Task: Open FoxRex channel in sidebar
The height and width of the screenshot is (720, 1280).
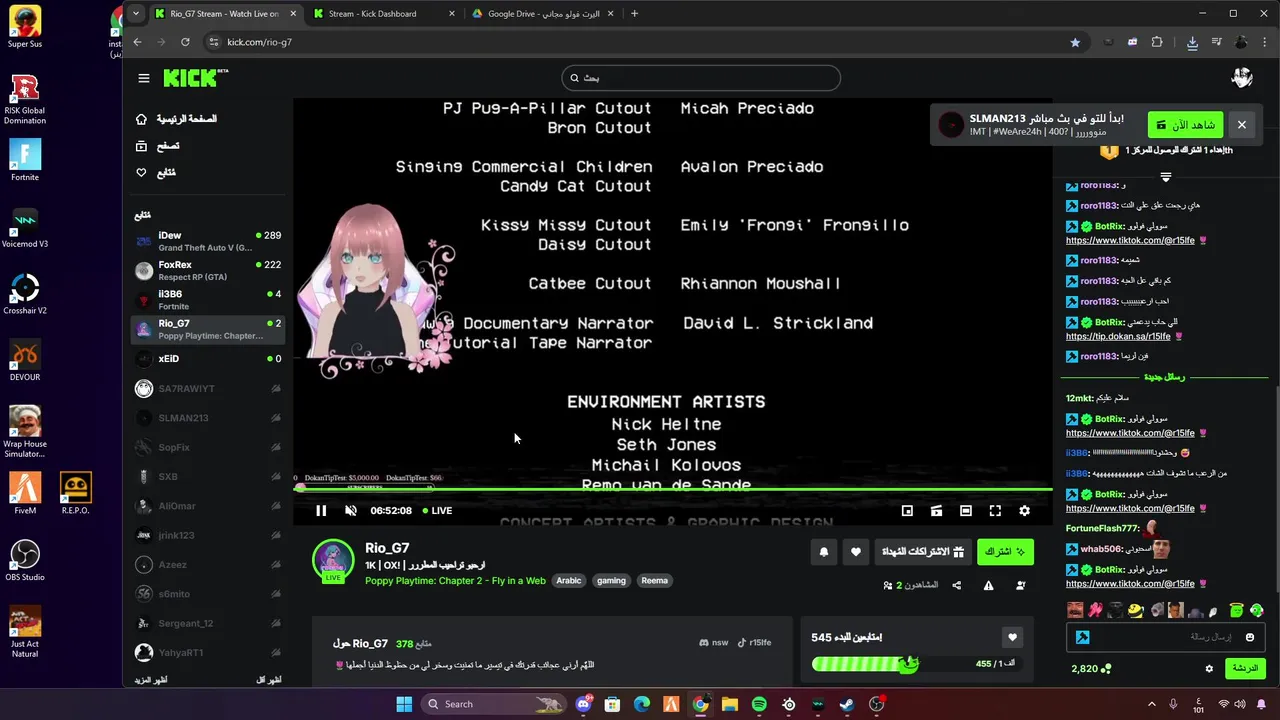Action: pos(208,270)
